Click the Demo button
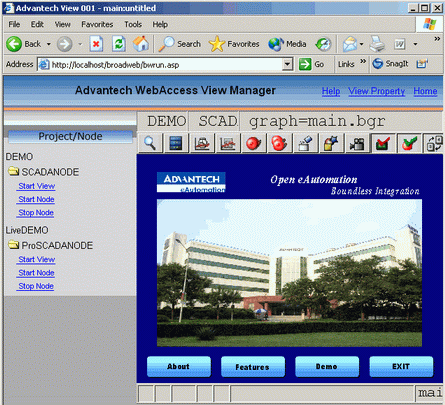445x405 pixels. click(327, 366)
